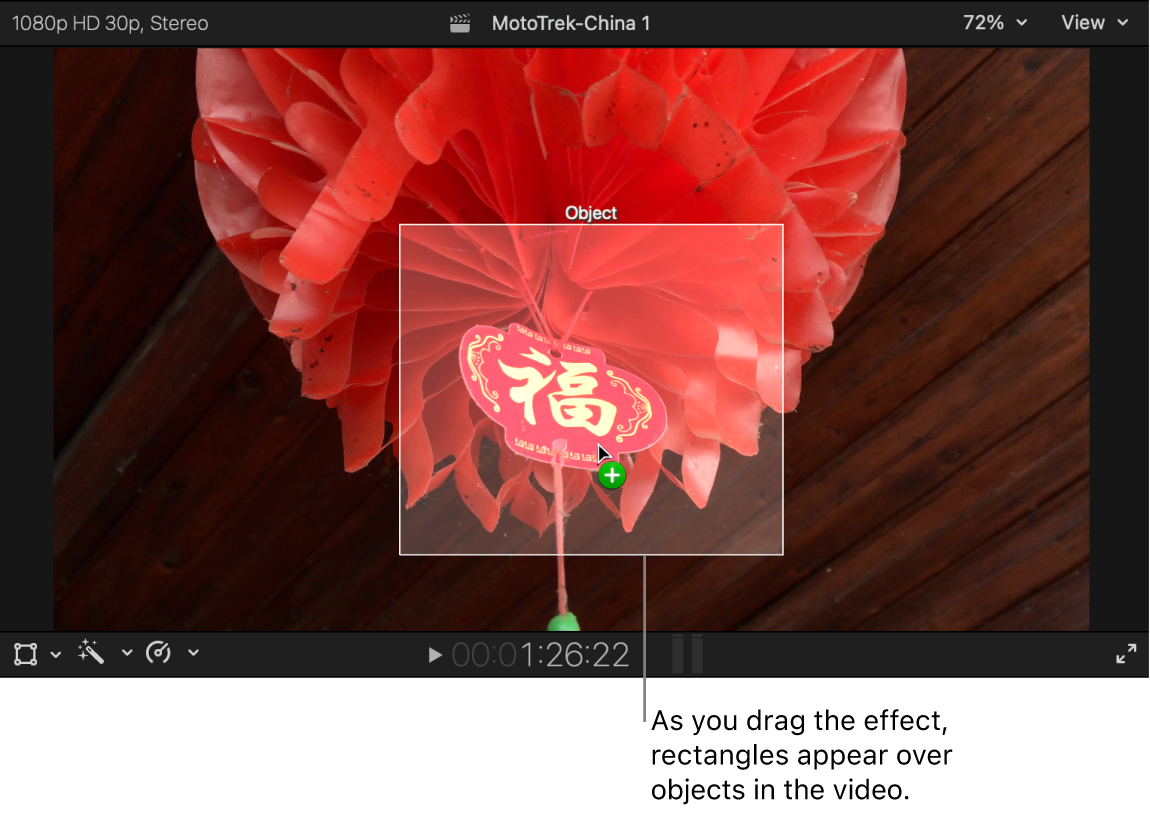Click the clapperboard icon beside the project name
Viewport: 1150px width, 820px height.
click(x=459, y=22)
